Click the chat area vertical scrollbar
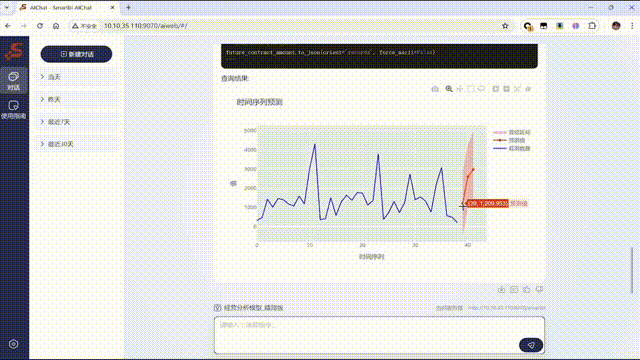The width and height of the screenshot is (640, 360). 632,271
